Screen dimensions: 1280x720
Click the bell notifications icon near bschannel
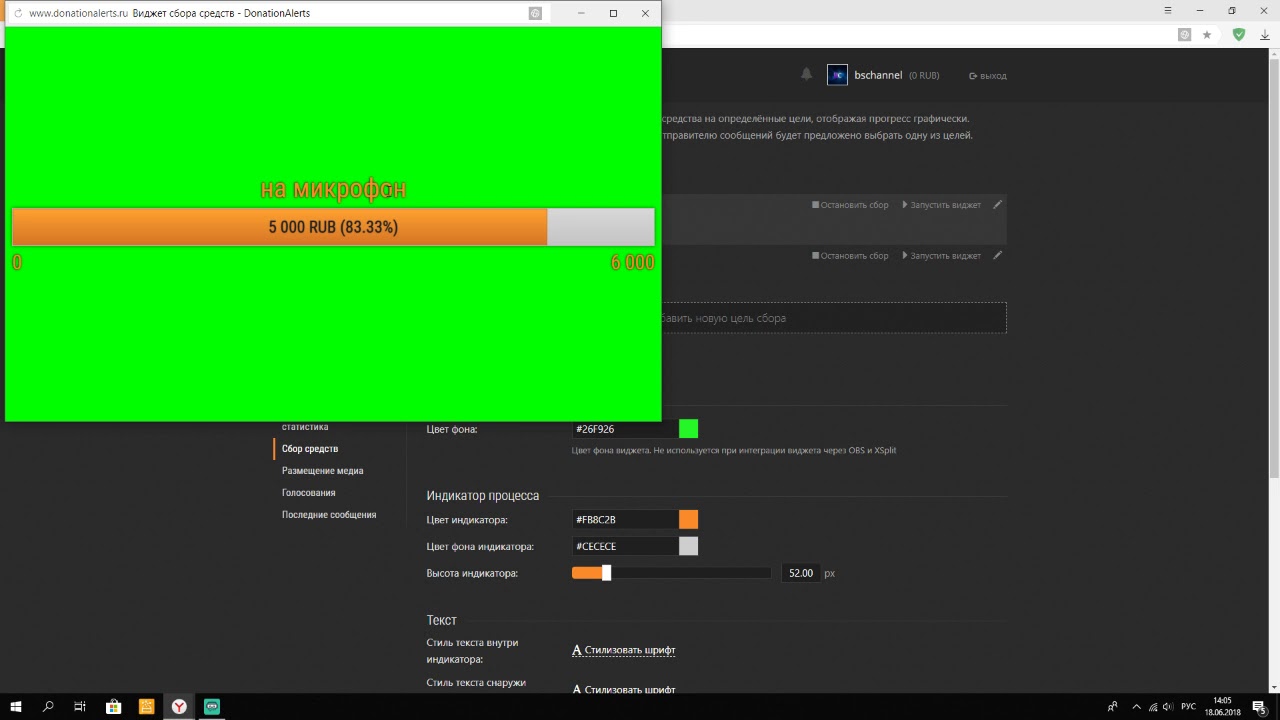click(807, 74)
